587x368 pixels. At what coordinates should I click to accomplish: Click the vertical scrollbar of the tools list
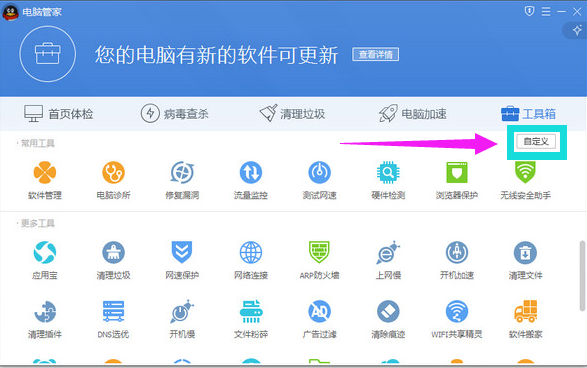(x=582, y=276)
